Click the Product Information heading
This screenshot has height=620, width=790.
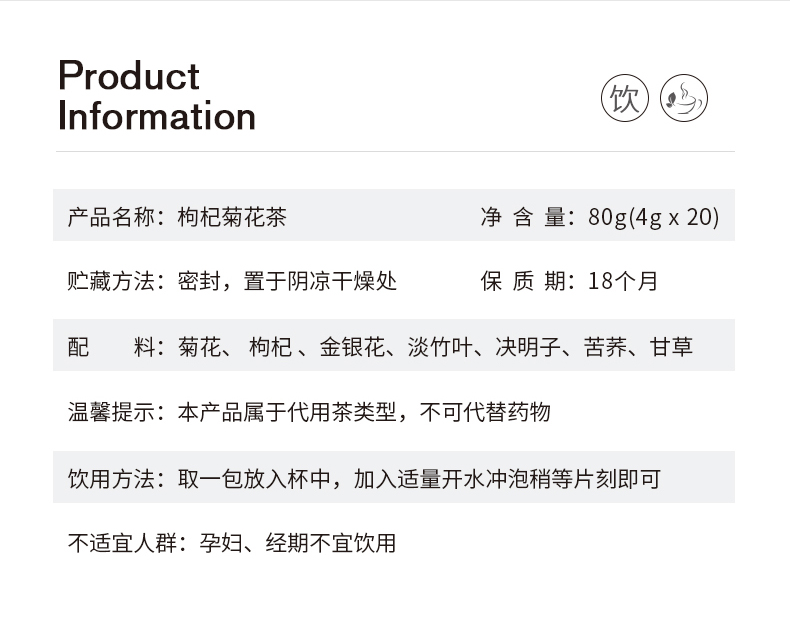[157, 96]
